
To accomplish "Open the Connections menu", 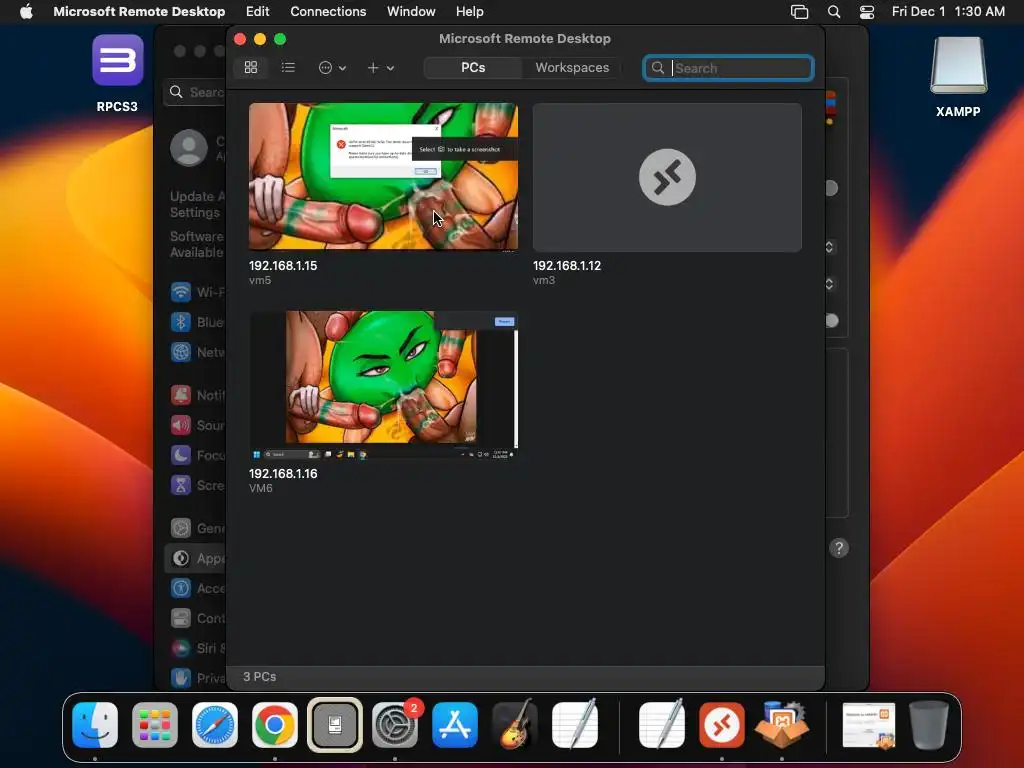I will (x=328, y=12).
